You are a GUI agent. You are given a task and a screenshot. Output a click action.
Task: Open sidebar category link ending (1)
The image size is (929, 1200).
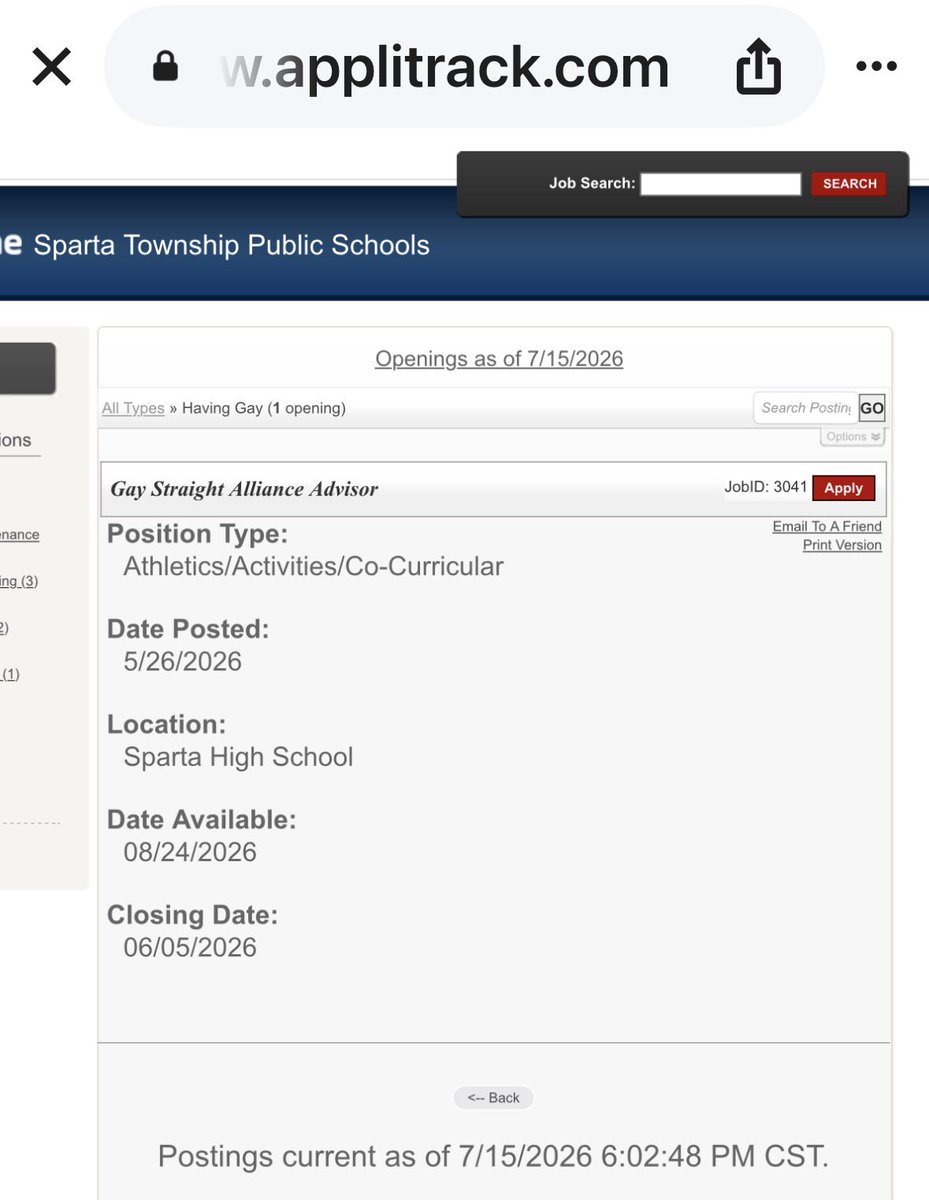[x=10, y=674]
